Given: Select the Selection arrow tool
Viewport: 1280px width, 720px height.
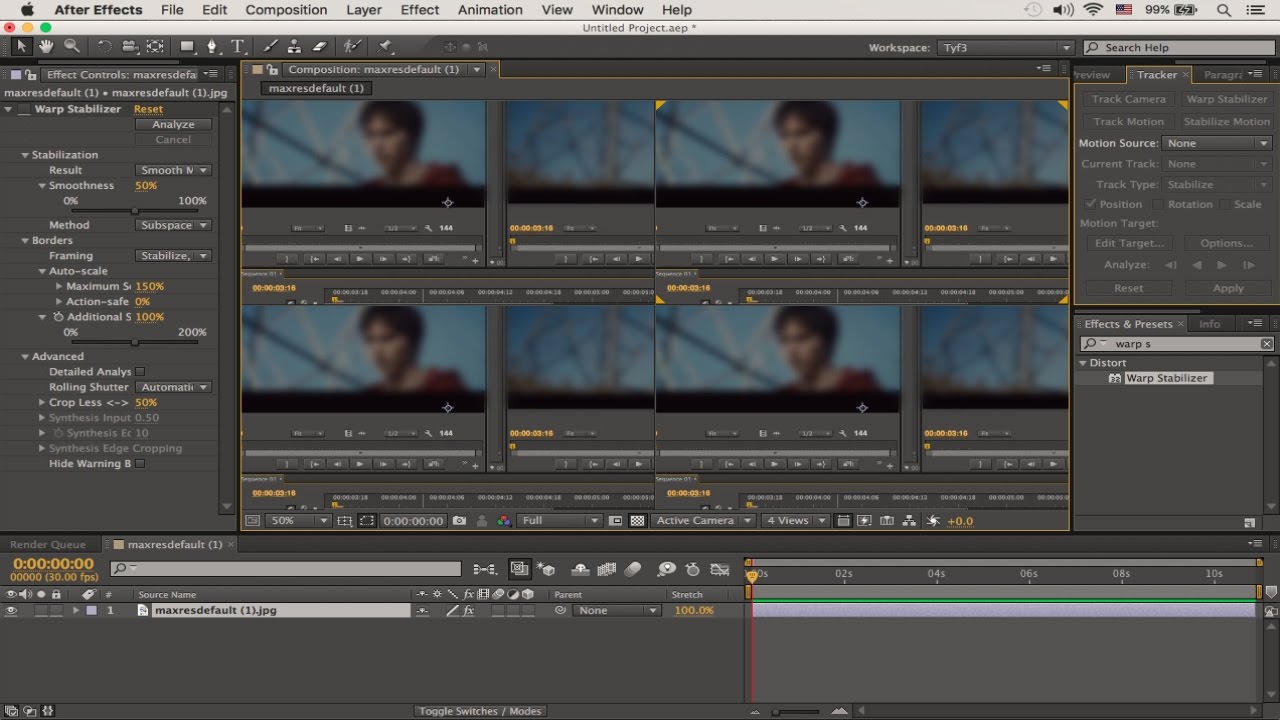Looking at the screenshot, I should point(23,47).
